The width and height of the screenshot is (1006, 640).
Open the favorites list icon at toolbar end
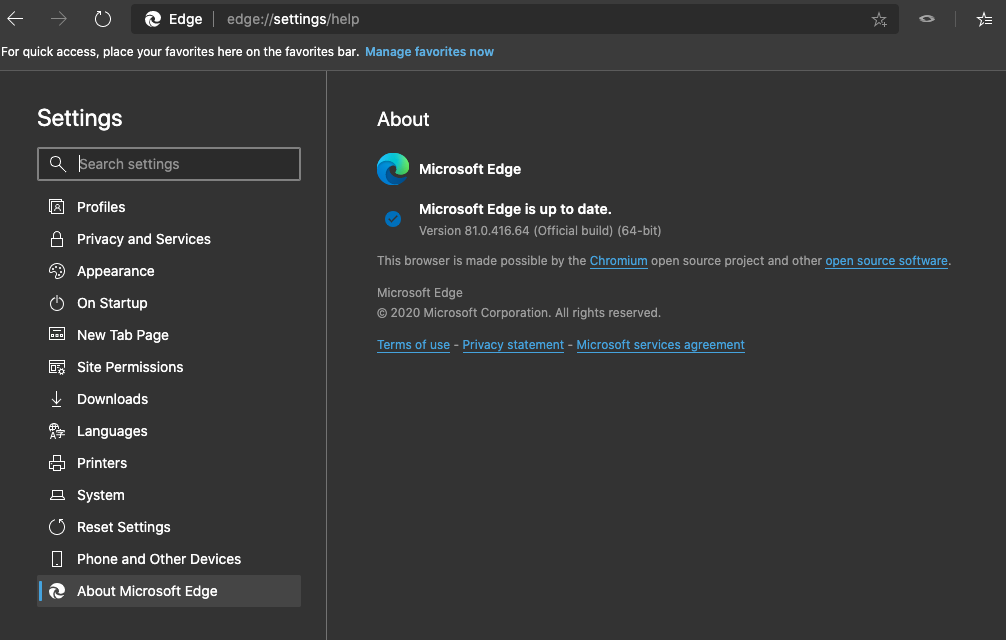(984, 20)
